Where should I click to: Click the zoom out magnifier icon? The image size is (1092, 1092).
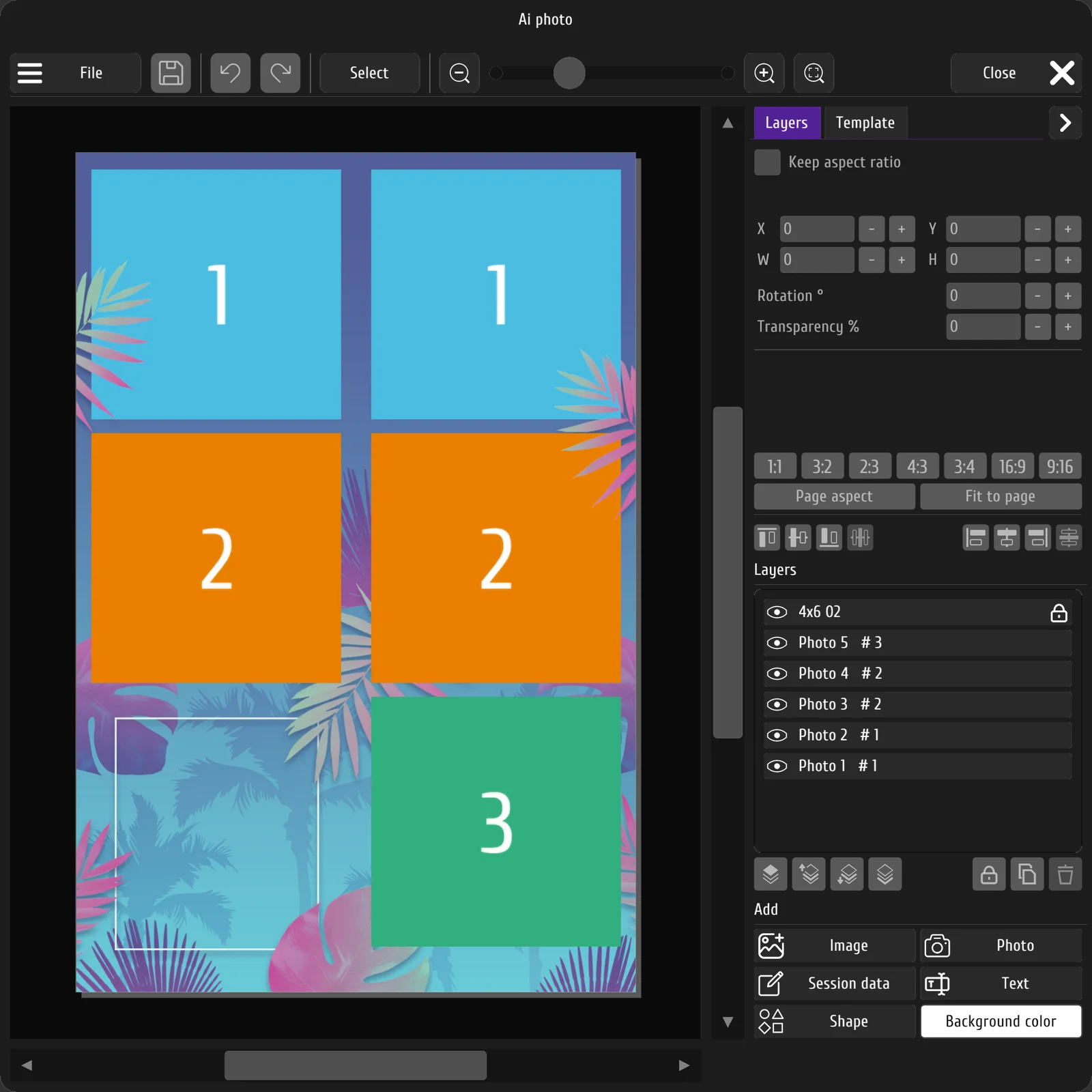pyautogui.click(x=459, y=73)
